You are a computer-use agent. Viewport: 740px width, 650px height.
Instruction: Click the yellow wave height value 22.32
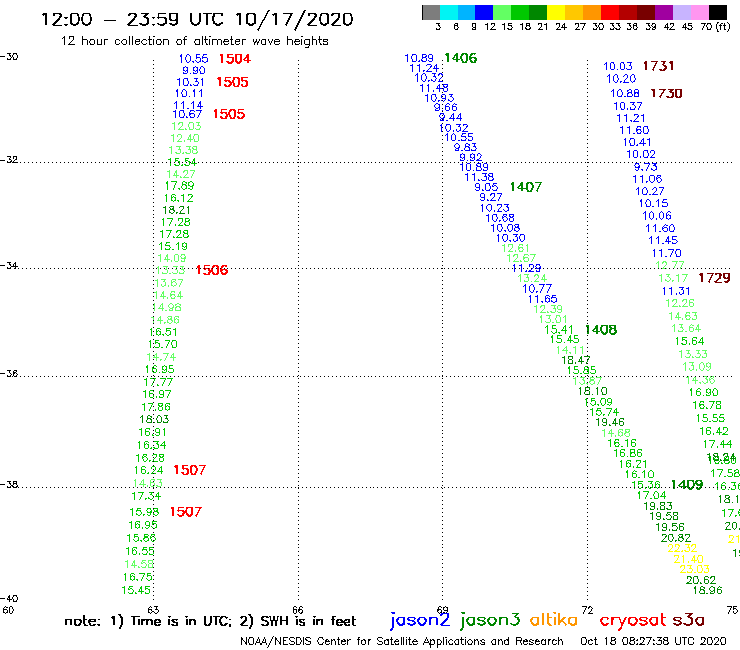(x=682, y=548)
